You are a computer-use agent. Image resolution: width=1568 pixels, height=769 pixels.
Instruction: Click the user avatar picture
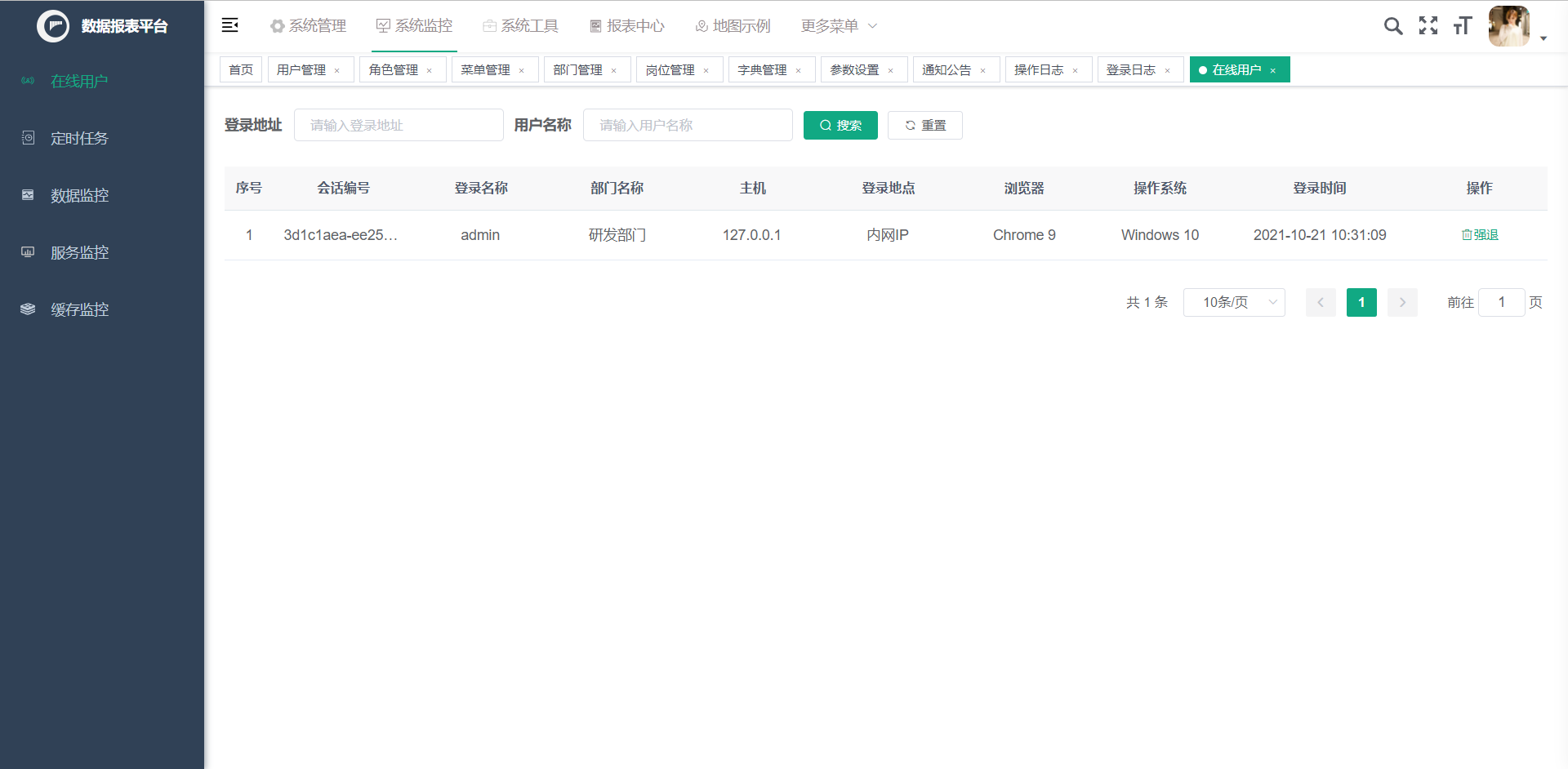tap(1509, 25)
